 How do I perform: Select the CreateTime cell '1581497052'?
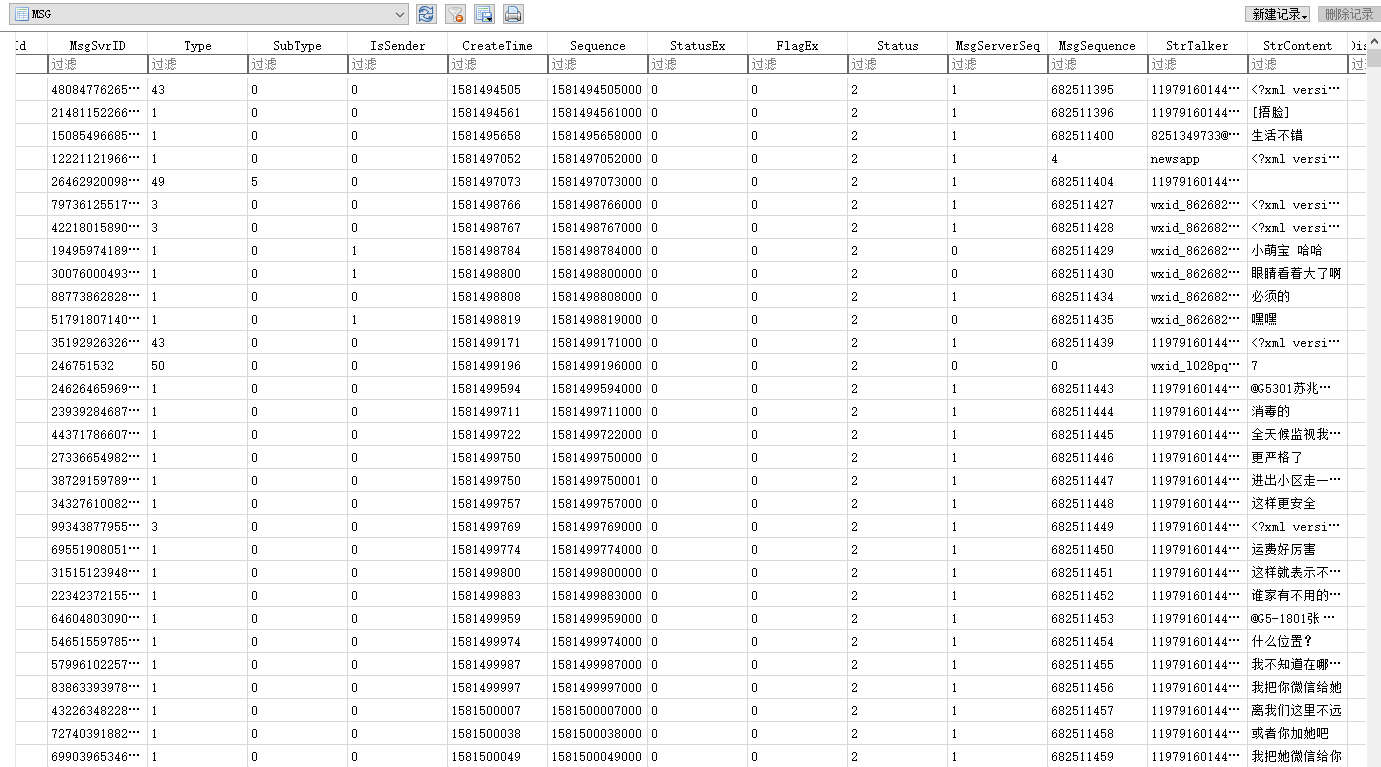498,159
